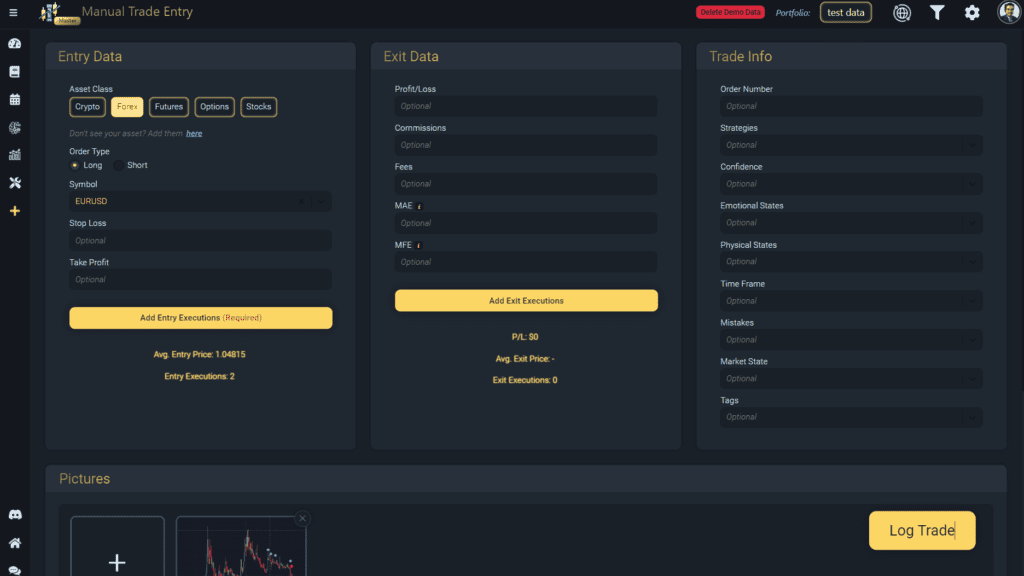Open the Discord icon in sidebar

point(14,514)
